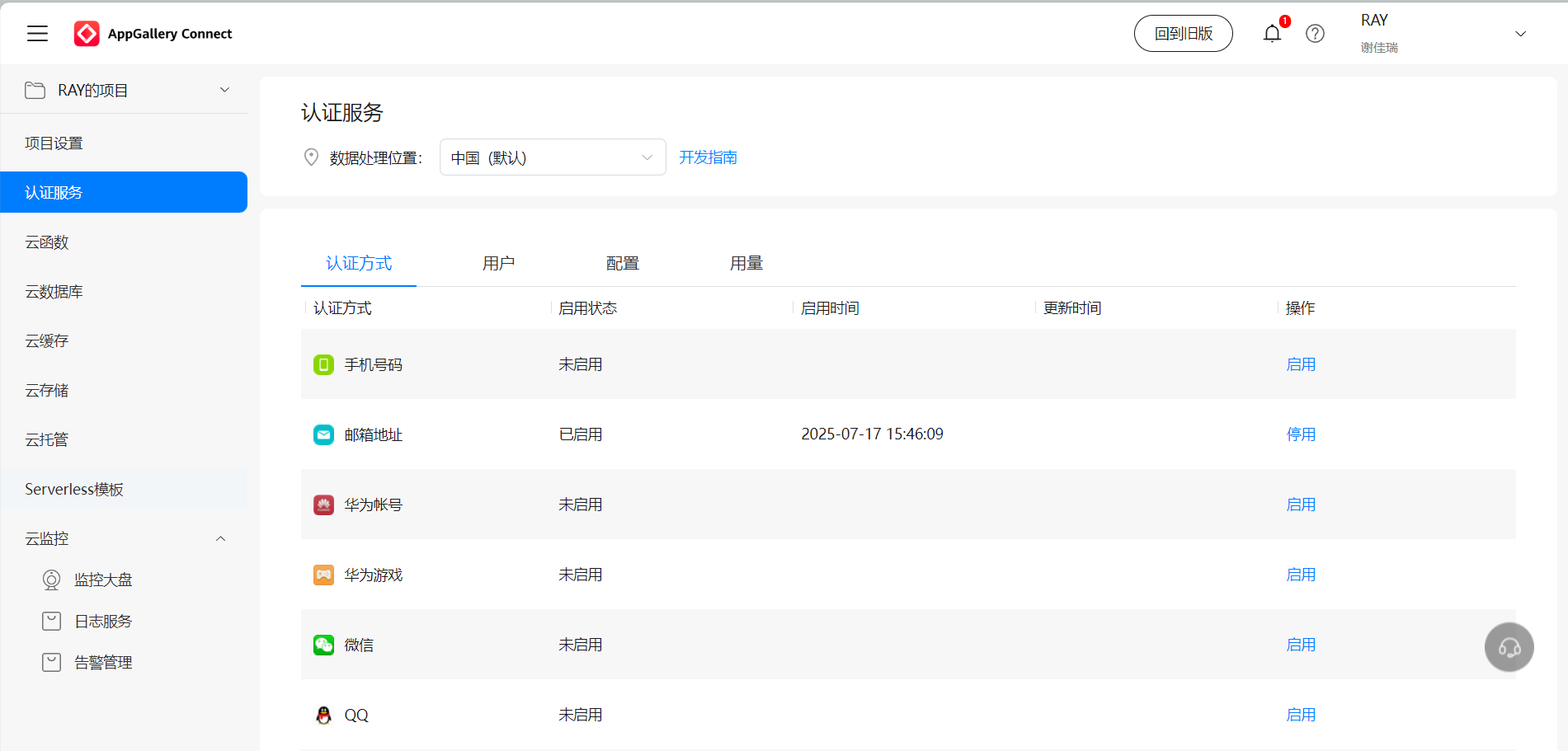The width and height of the screenshot is (1568, 751).
Task: Open 云函数 in the sidebar
Action: coord(124,242)
